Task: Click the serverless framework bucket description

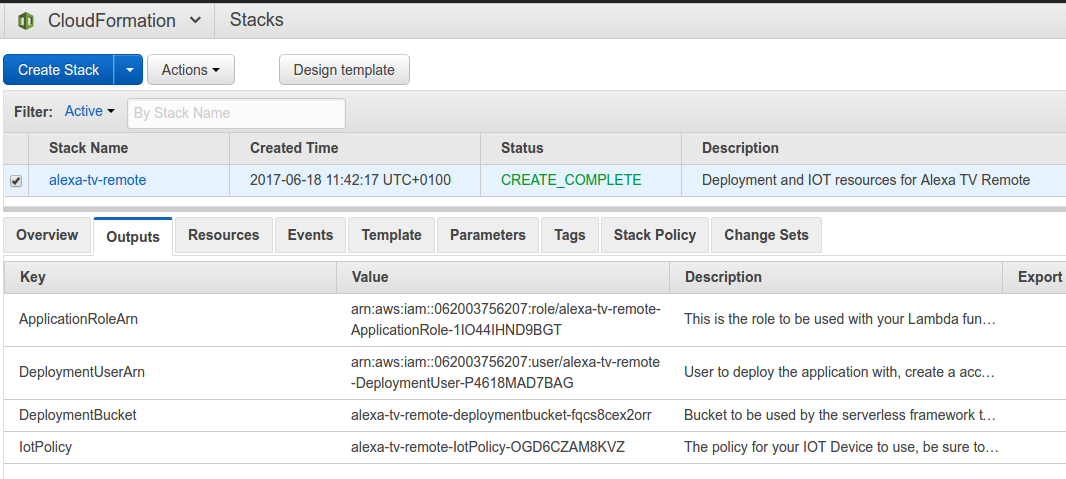Action: pos(840,415)
